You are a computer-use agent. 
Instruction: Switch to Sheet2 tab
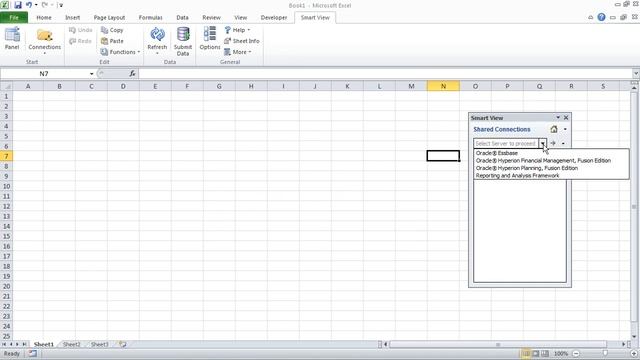pyautogui.click(x=71, y=344)
